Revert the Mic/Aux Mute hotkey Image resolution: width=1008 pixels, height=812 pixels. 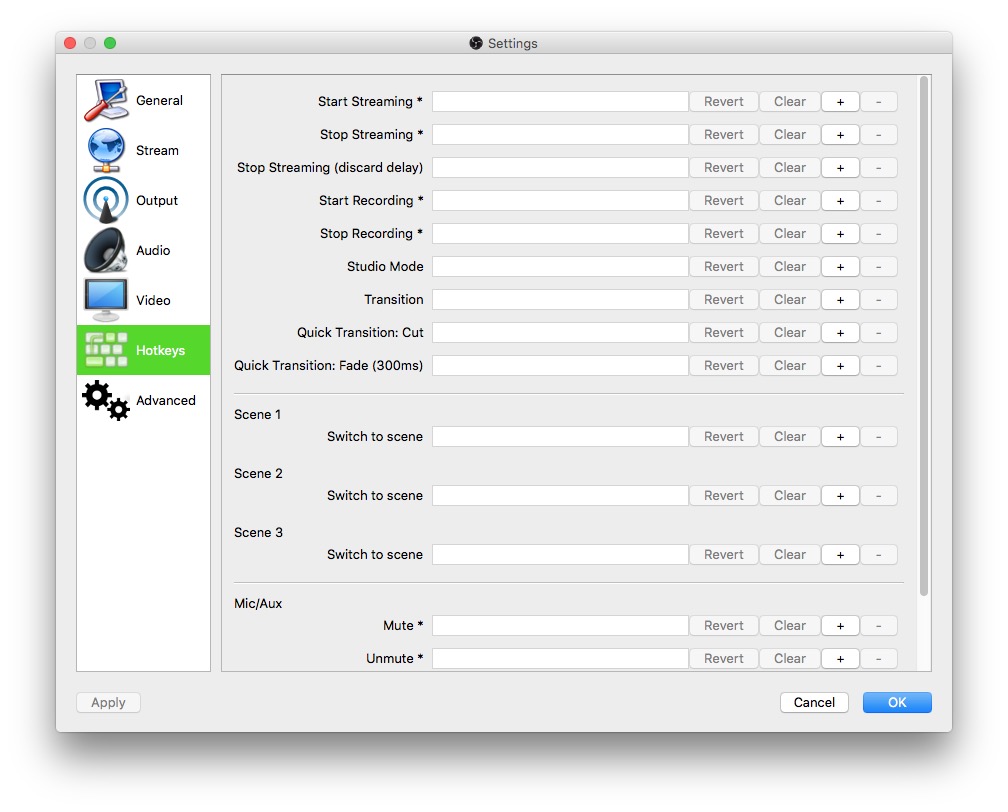tap(723, 626)
